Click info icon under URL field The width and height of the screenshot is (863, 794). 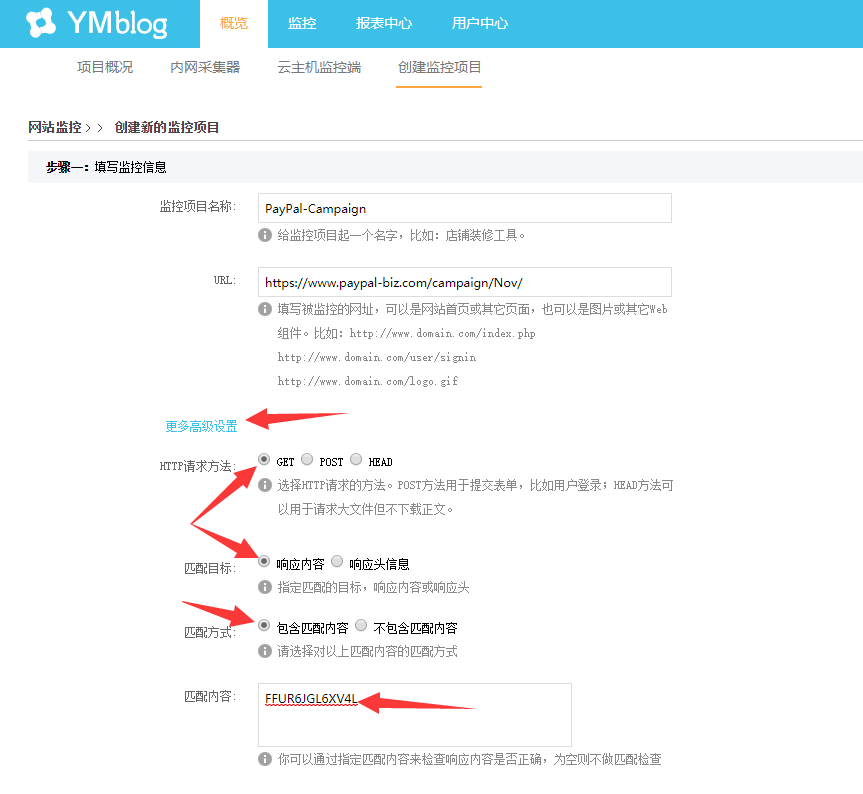tap(265, 309)
